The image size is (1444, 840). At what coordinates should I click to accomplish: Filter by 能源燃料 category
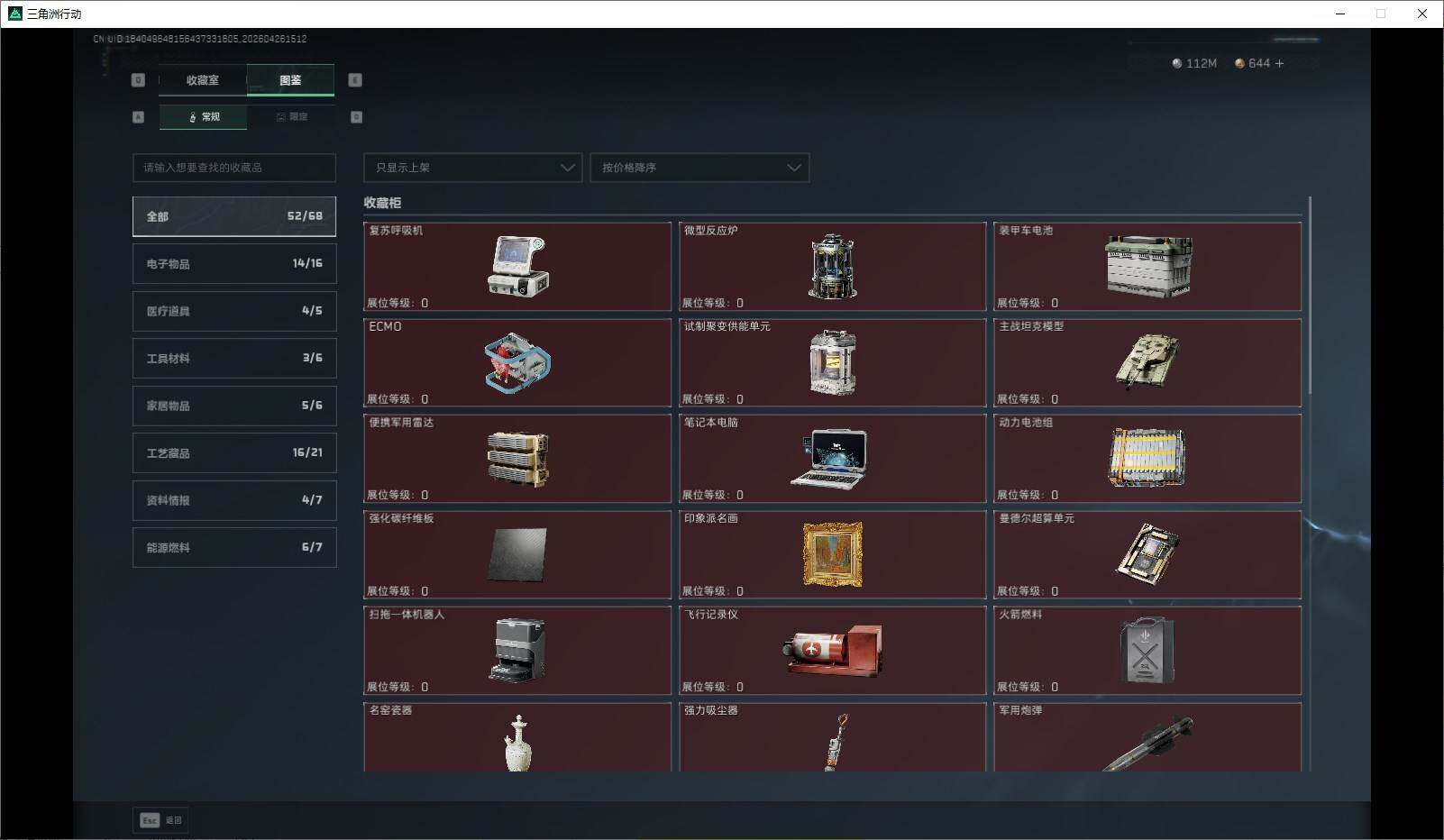pos(234,547)
